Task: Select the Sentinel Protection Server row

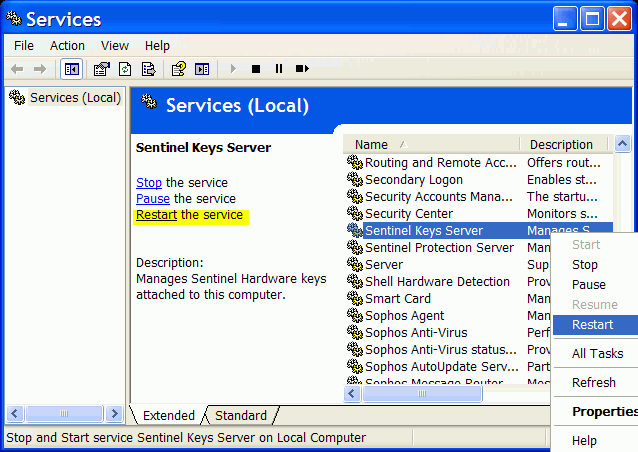Action: point(448,247)
